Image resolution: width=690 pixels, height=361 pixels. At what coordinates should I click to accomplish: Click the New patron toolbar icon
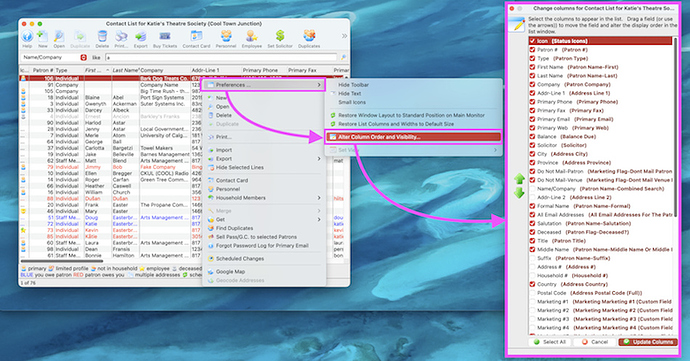[43, 37]
